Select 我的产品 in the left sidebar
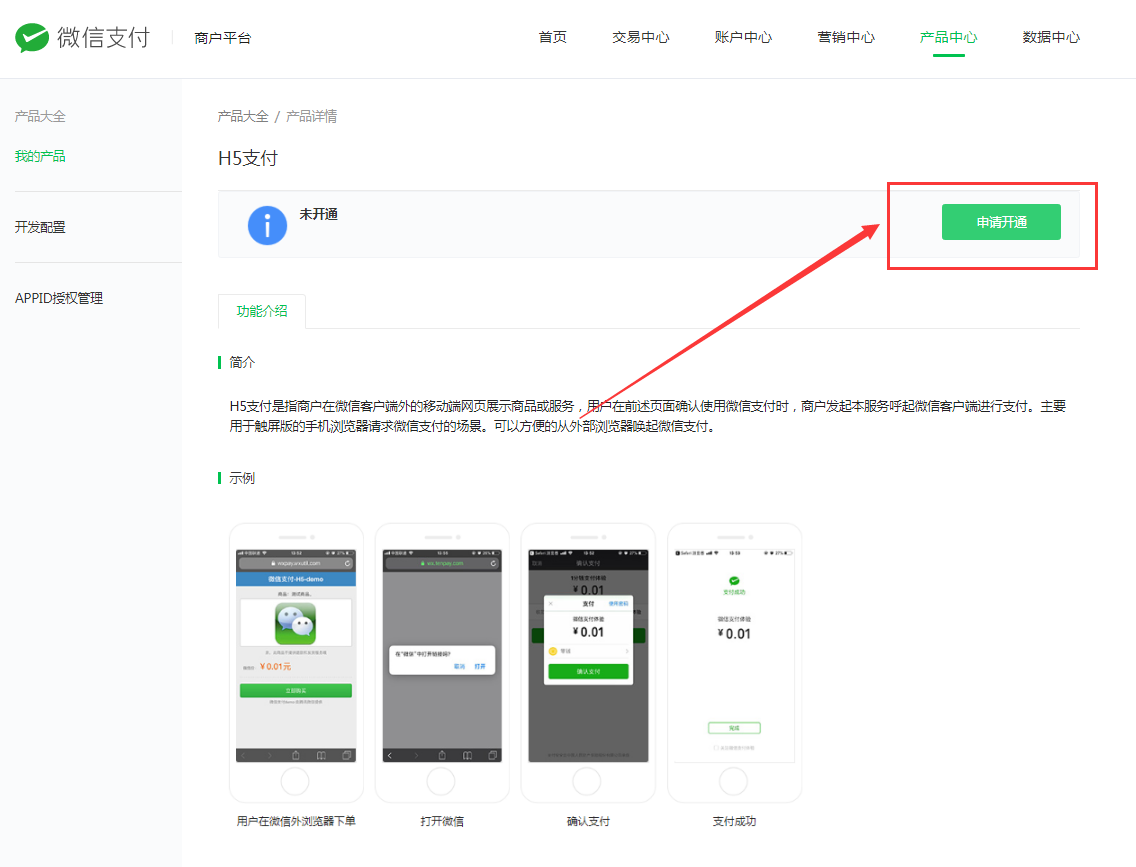Image resolution: width=1136 pixels, height=867 pixels. [40, 156]
